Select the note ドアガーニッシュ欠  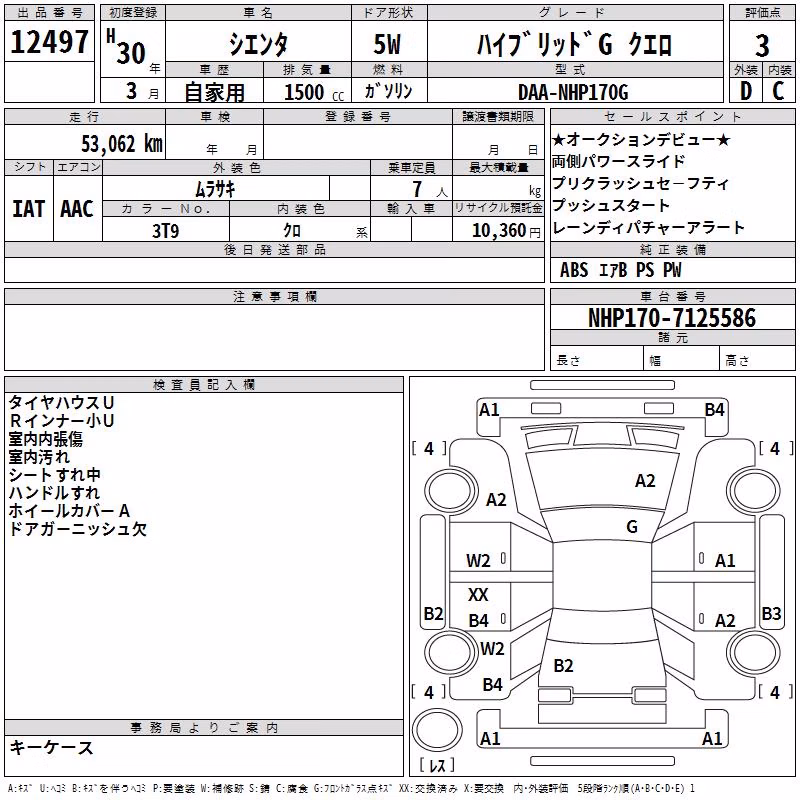78,529
